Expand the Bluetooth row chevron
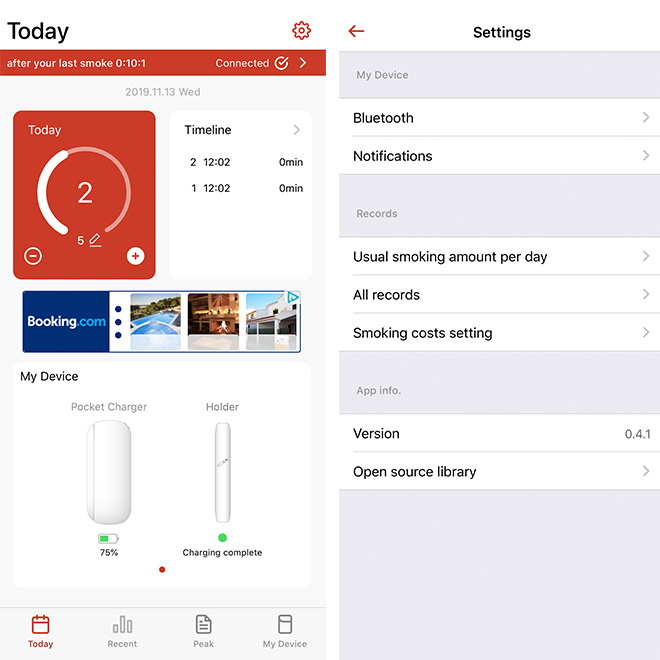The height and width of the screenshot is (660, 660). [x=646, y=117]
